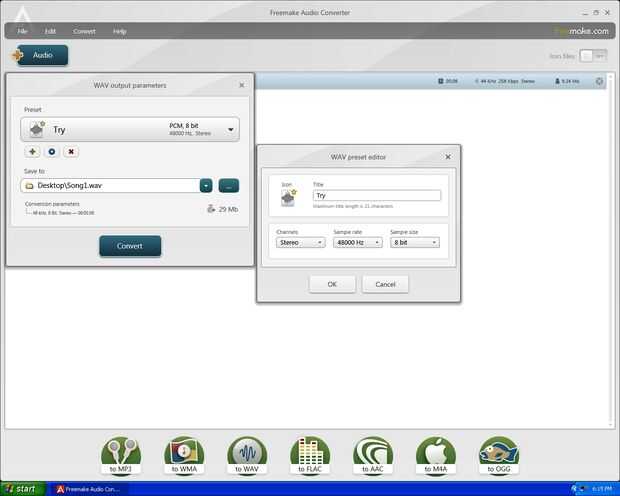Screen dimensions: 620x496
Task: Add a new preset with plus icon
Action: (x=32, y=151)
